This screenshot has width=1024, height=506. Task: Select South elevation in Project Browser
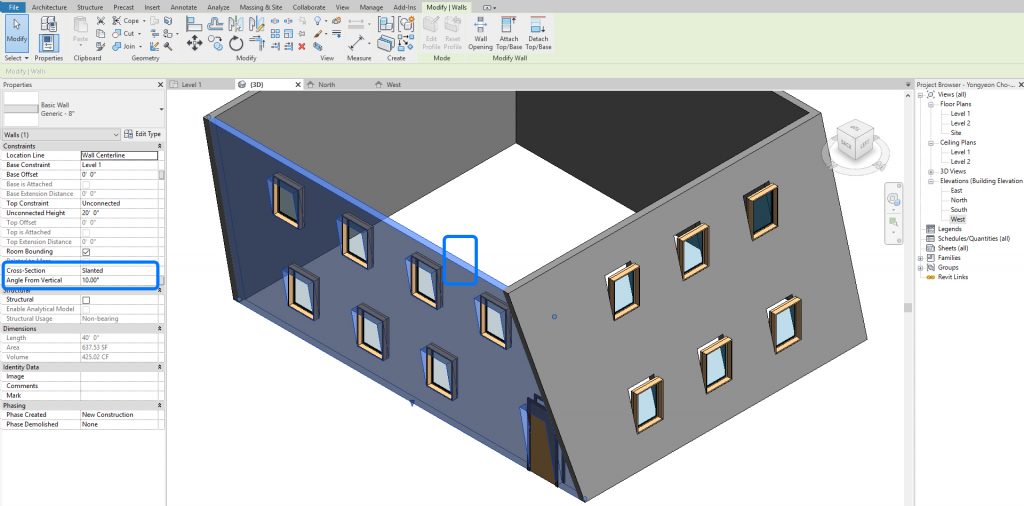(x=959, y=210)
